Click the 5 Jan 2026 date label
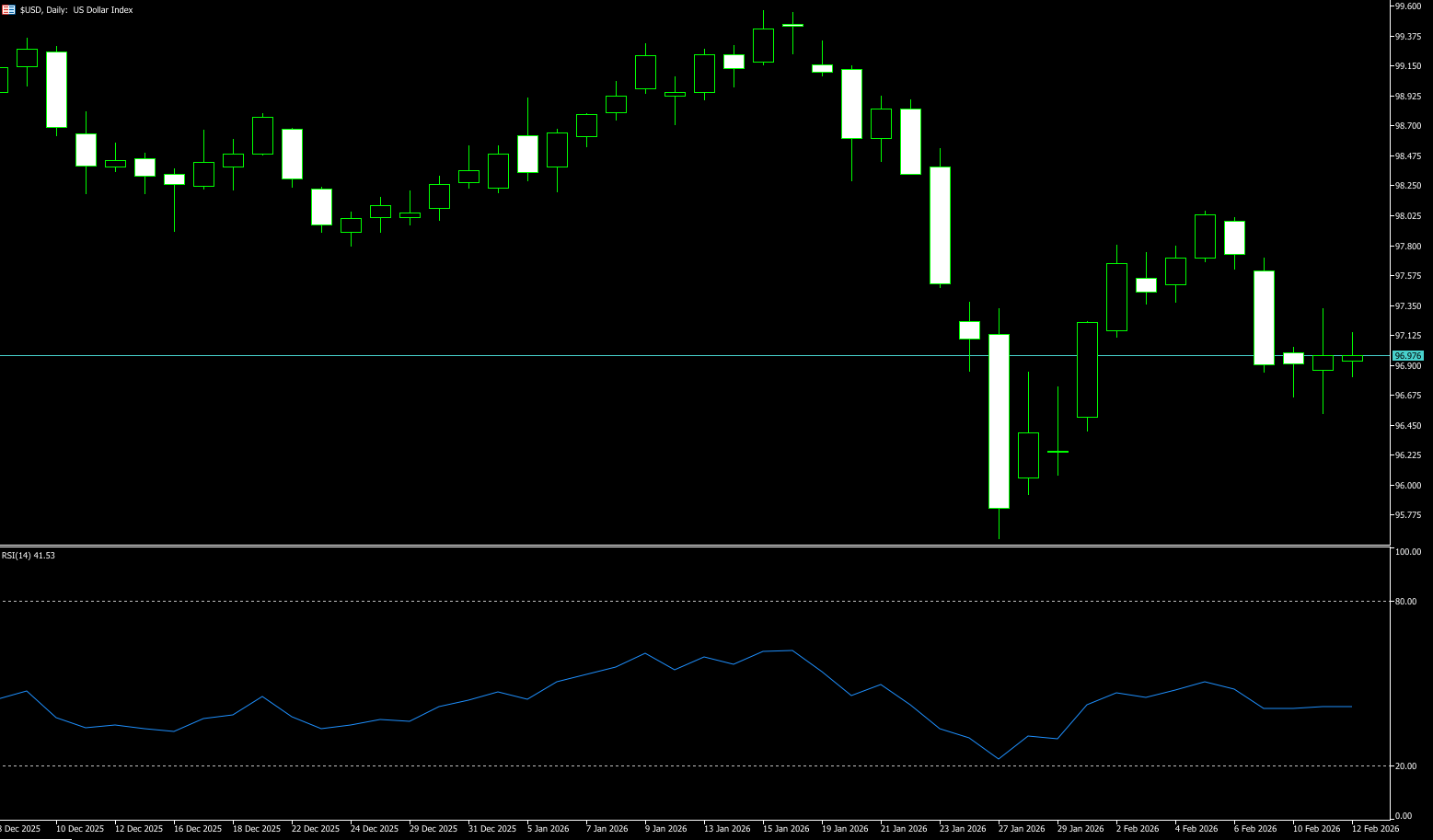The image size is (1433, 840). [549, 829]
